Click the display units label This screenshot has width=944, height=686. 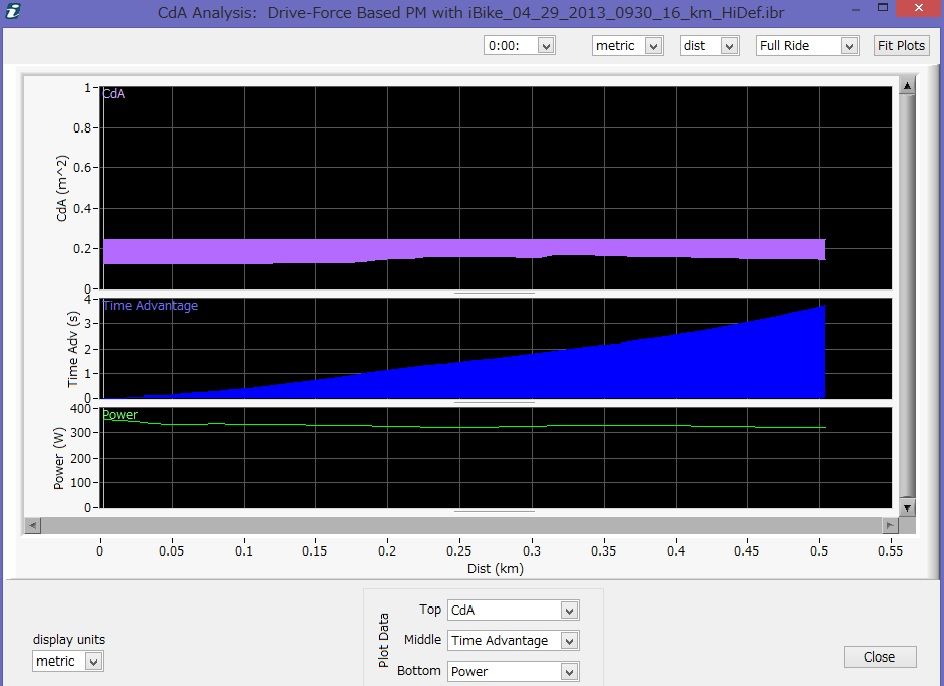(x=69, y=640)
